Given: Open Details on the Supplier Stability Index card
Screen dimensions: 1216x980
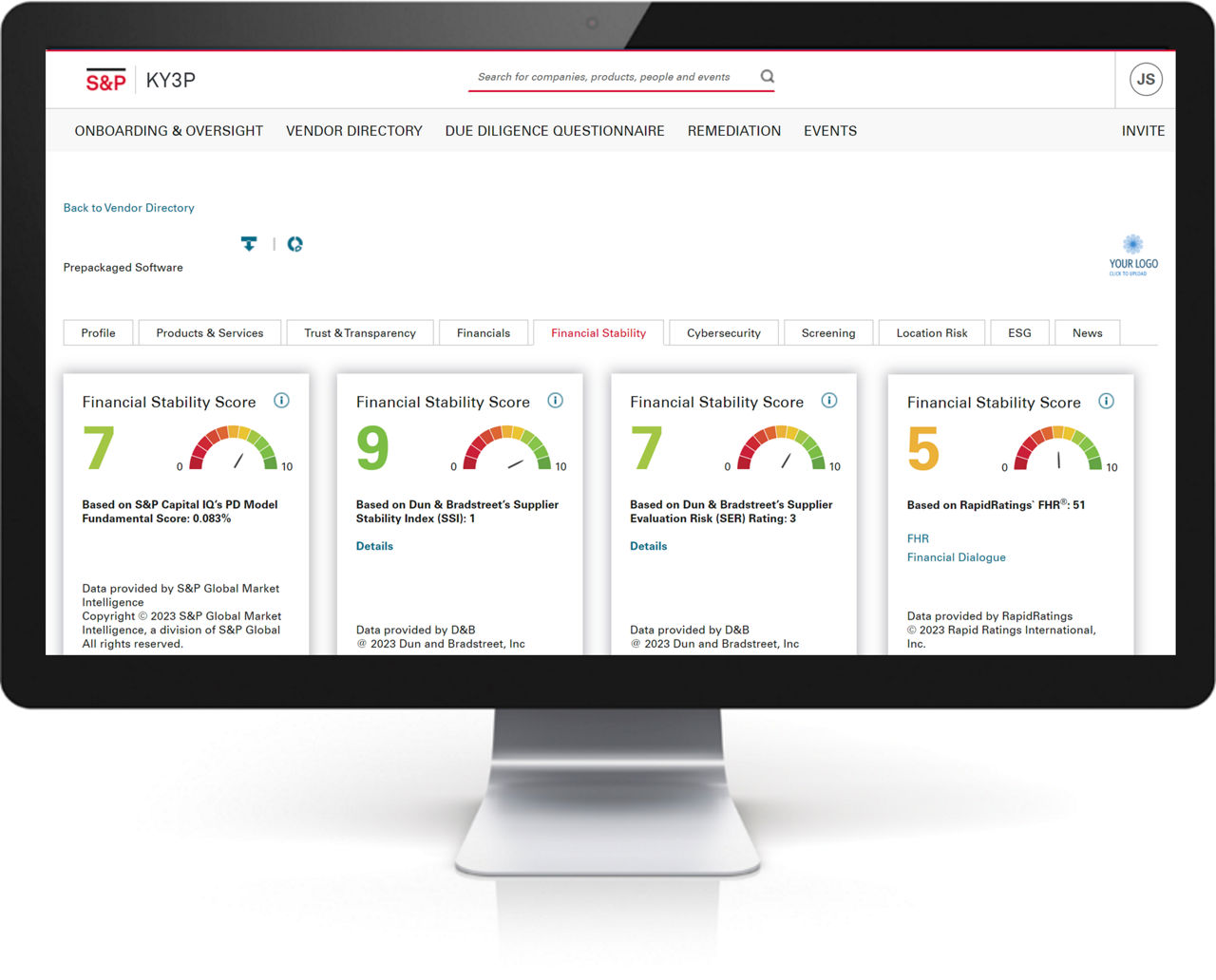Looking at the screenshot, I should [374, 546].
